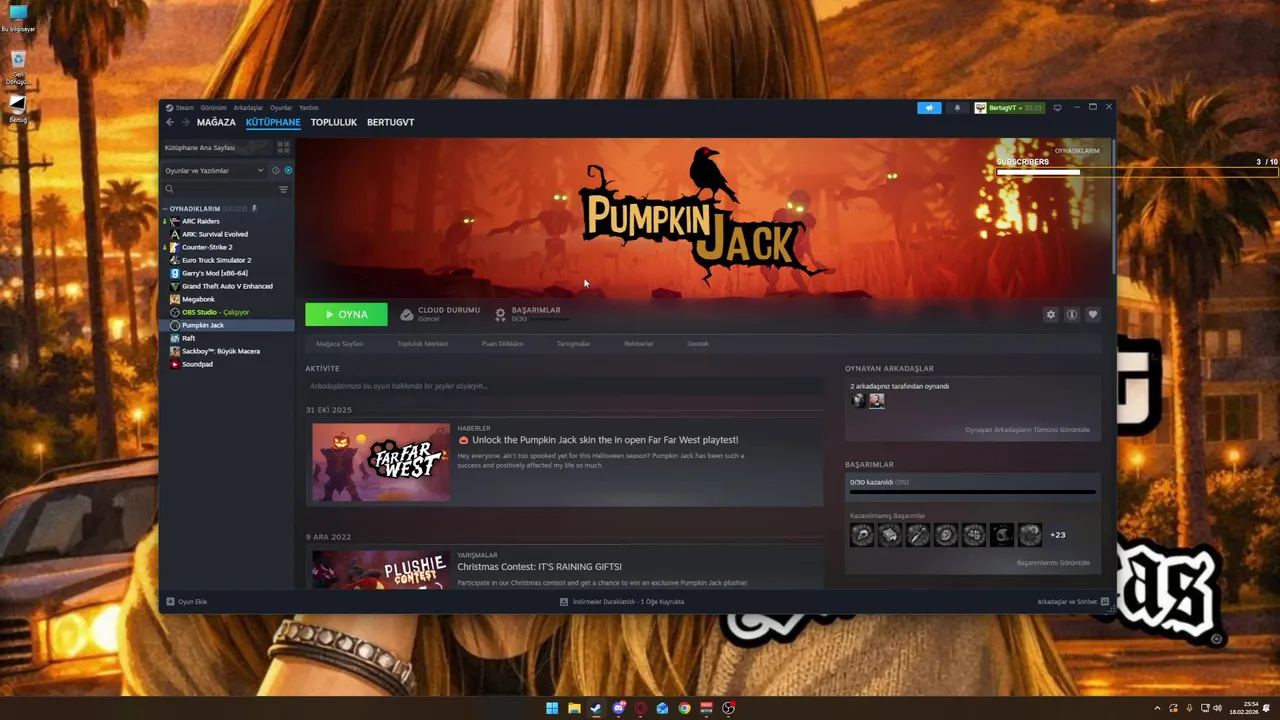Navigate forward with the right arrow
Screen dimensions: 1280x720
tap(185, 122)
